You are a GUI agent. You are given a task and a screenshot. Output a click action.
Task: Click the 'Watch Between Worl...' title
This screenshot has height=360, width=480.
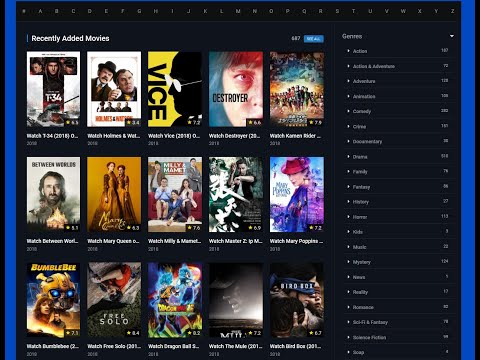[52, 241]
